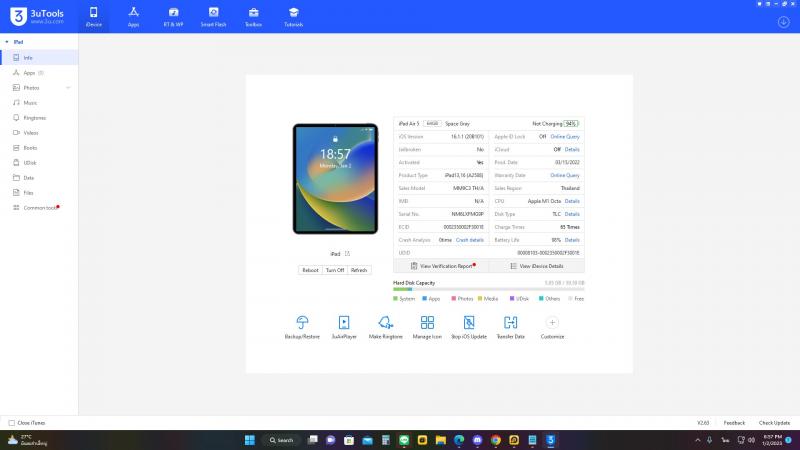The image size is (800, 450).
Task: Switch to Tutorials tab
Action: (x=293, y=17)
